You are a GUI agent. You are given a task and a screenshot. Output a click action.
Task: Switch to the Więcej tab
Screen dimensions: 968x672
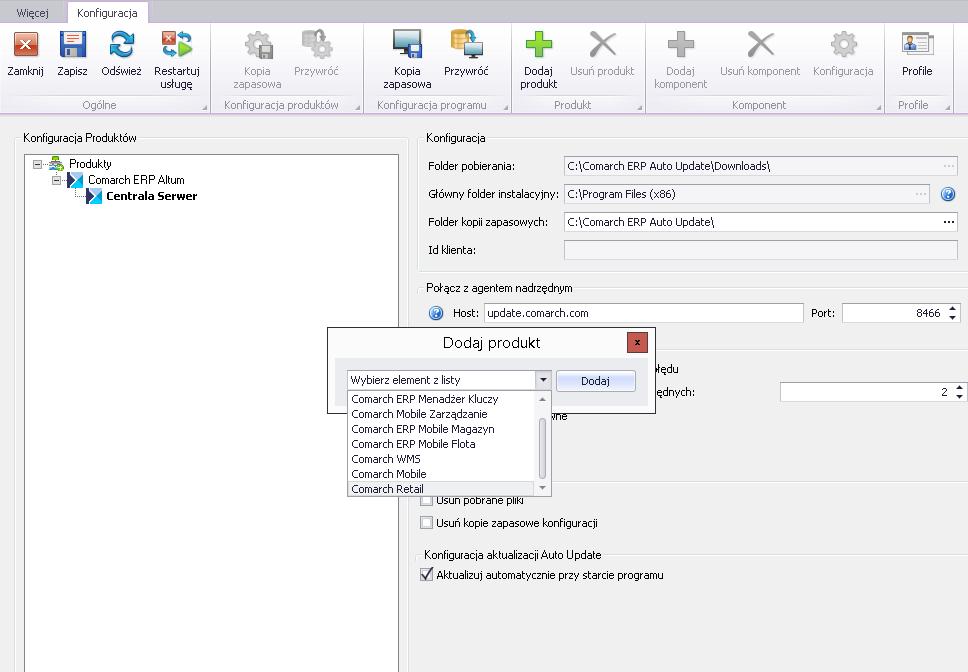[x=33, y=13]
